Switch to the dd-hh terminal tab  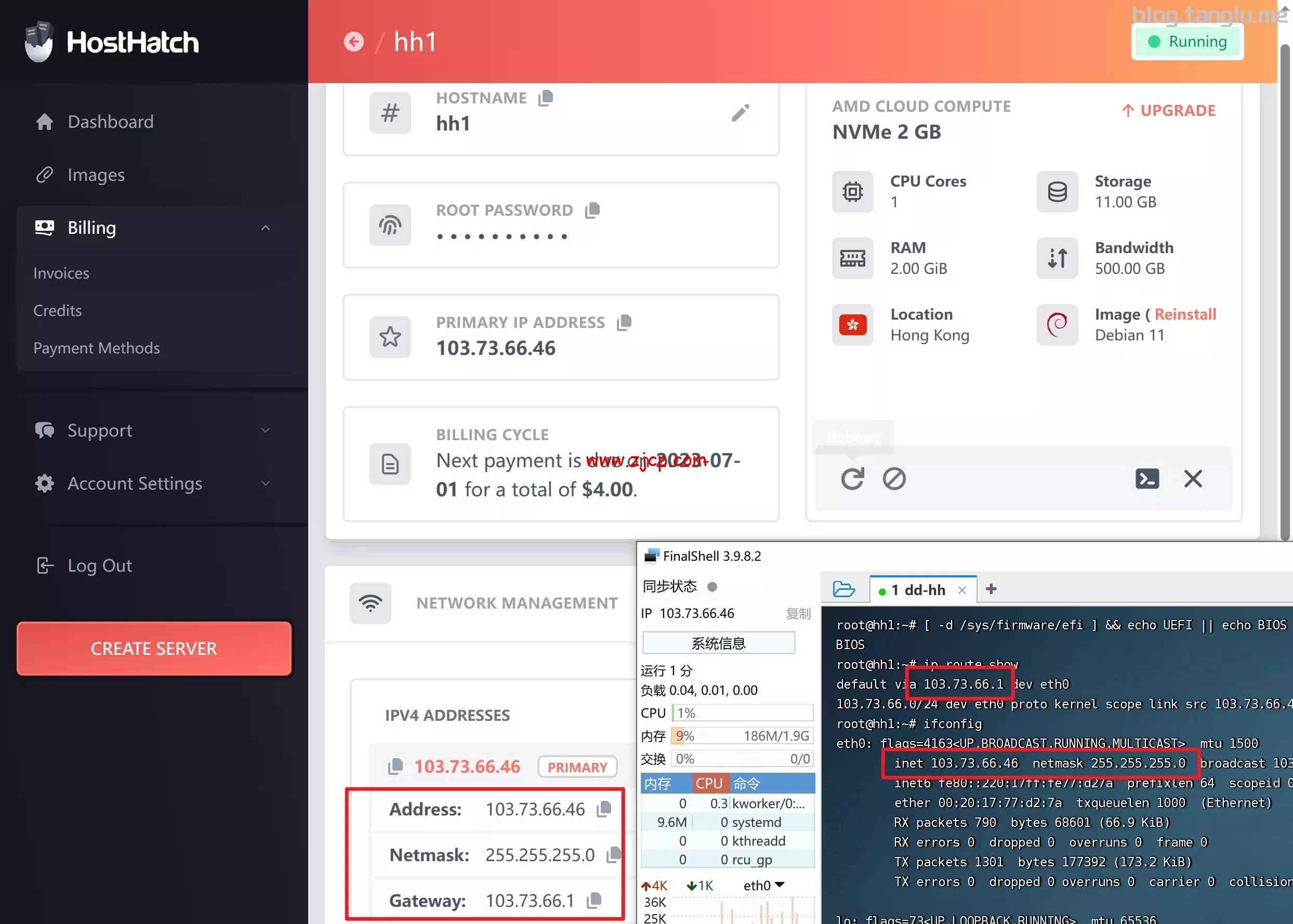tap(918, 590)
